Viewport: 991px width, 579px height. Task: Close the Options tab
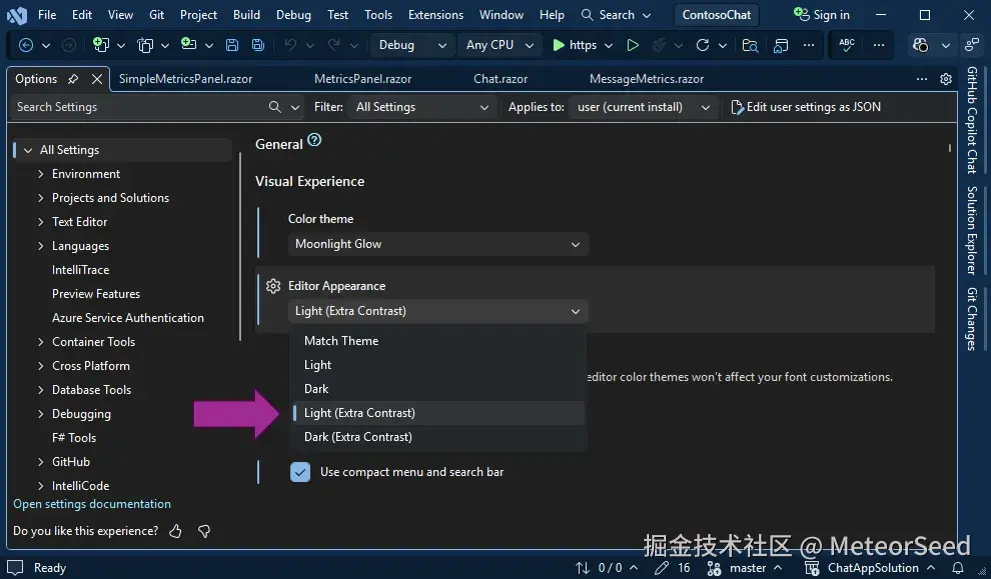[x=97, y=79]
